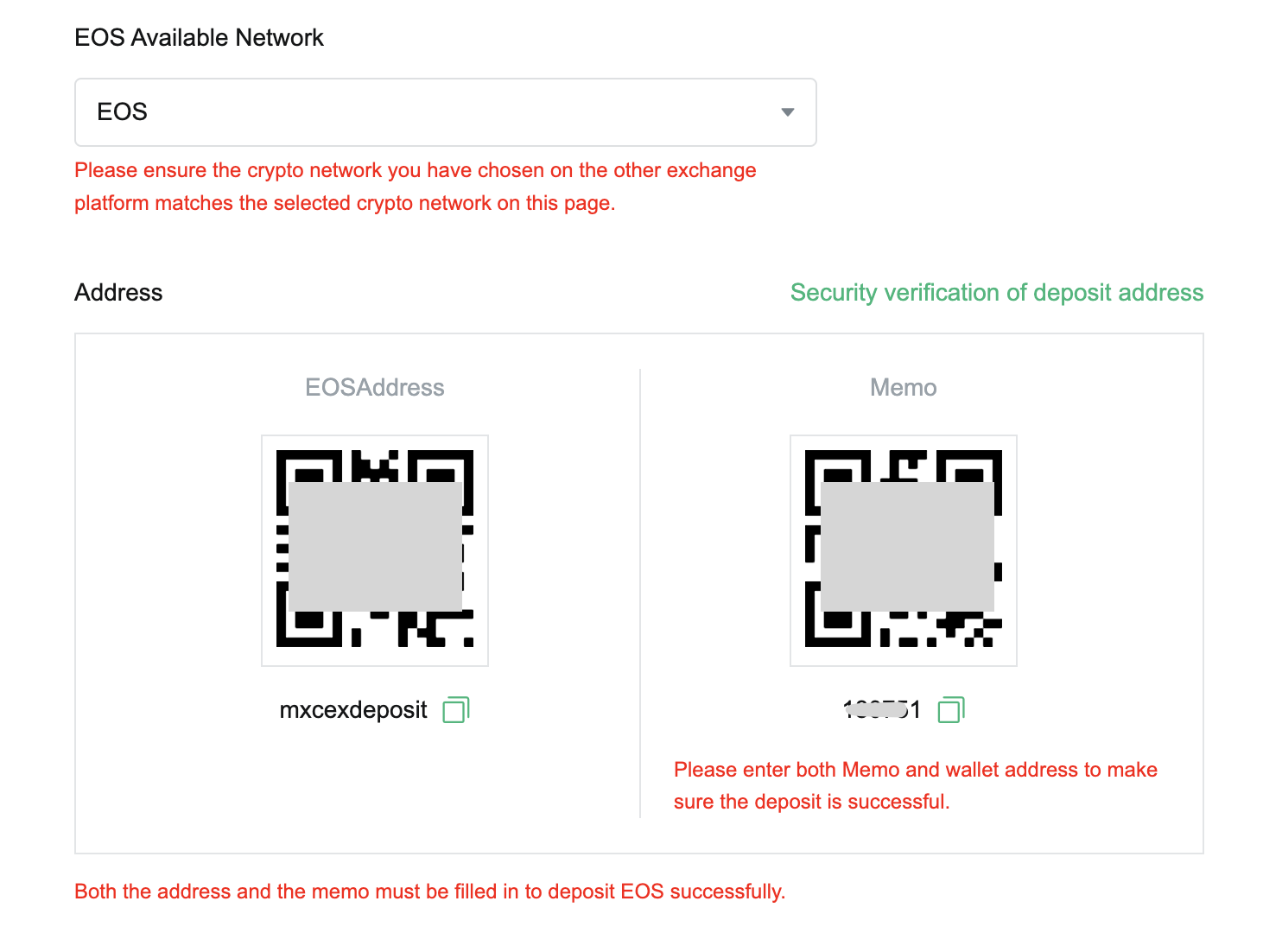
Task: Click the gray mask over address QR
Action: 375,547
